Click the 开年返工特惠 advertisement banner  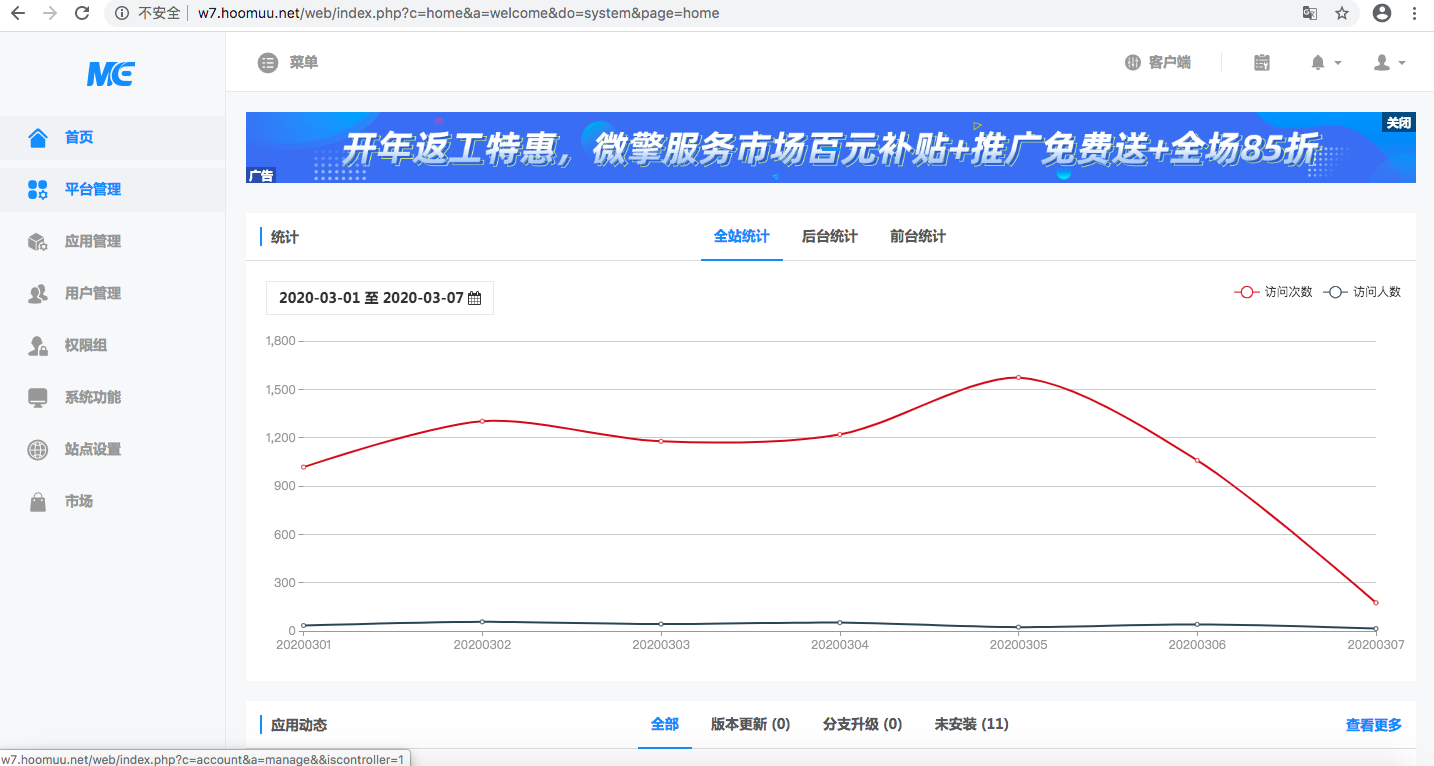point(831,147)
